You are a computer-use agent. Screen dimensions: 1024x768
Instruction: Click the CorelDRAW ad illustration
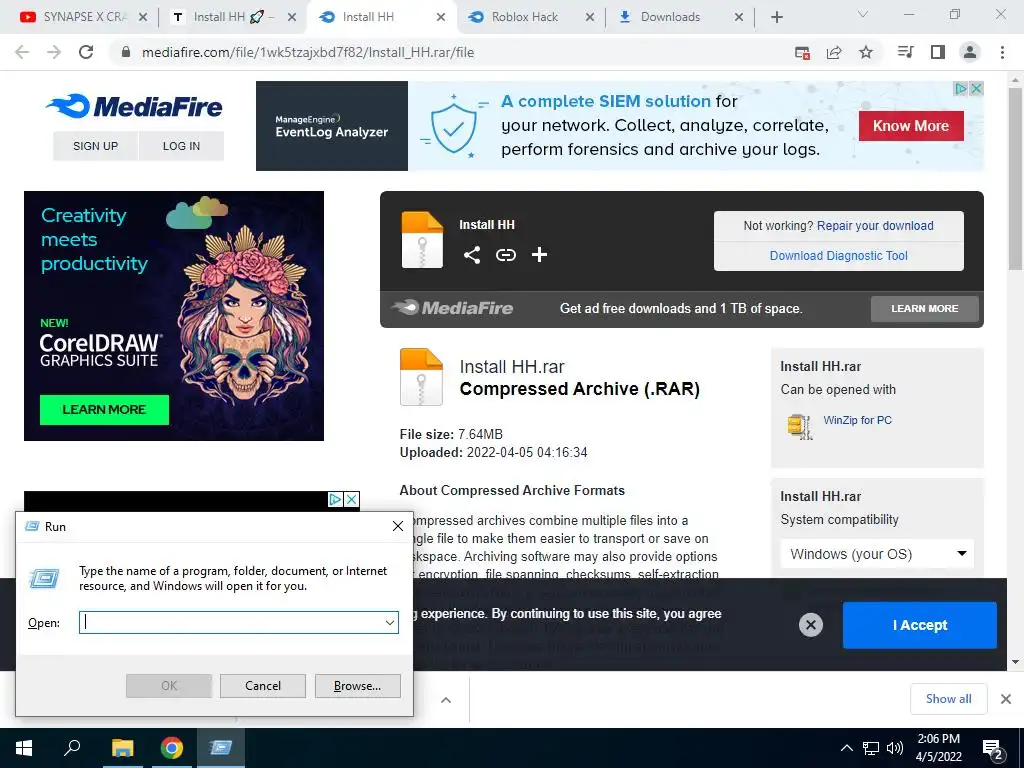(244, 315)
